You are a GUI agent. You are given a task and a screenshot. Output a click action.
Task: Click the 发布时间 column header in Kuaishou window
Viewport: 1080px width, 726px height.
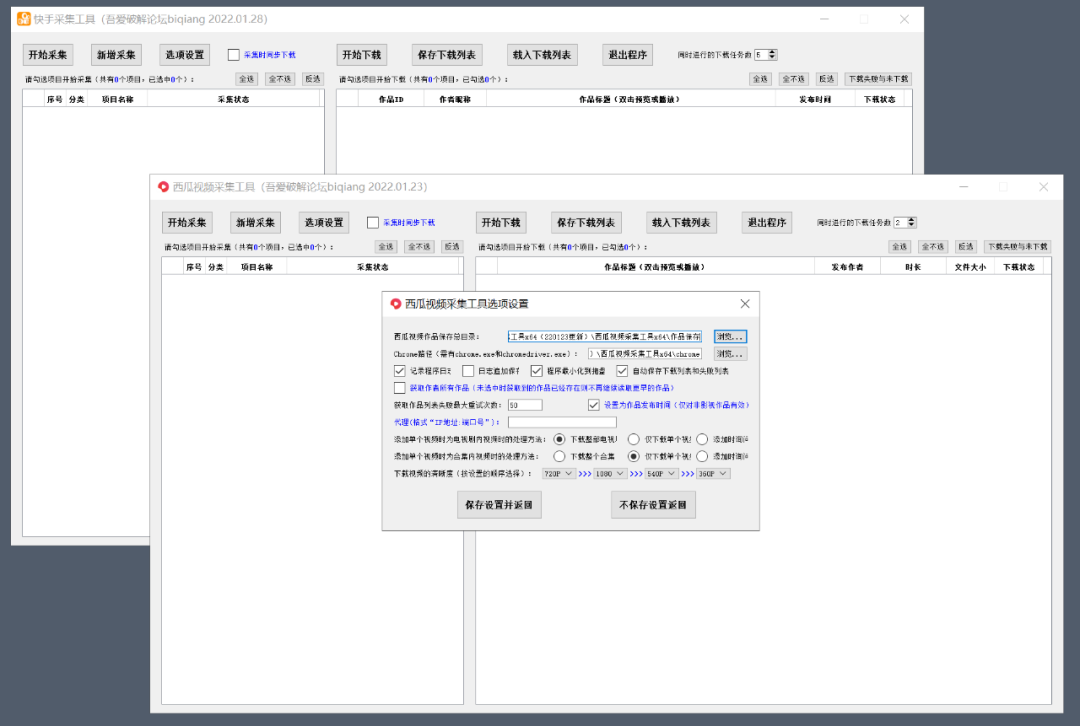(815, 99)
